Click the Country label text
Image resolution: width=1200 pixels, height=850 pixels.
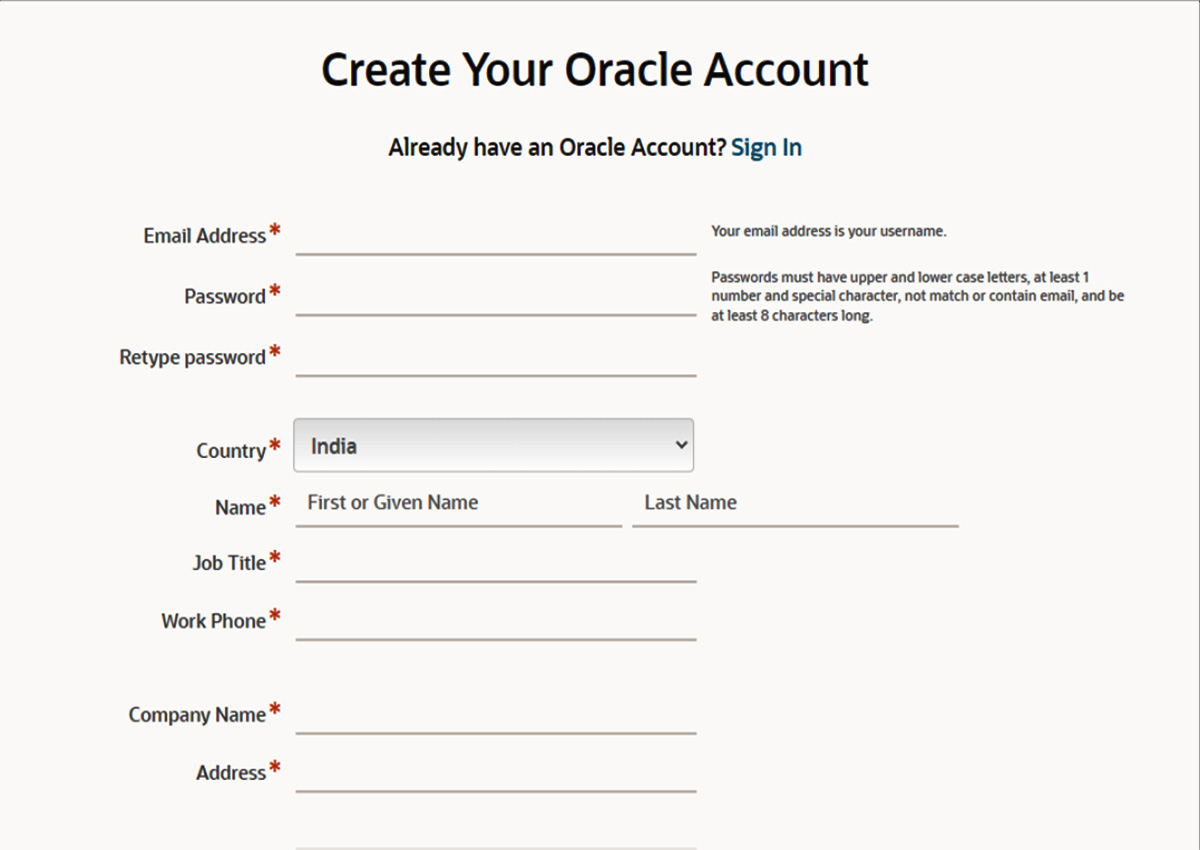(231, 451)
